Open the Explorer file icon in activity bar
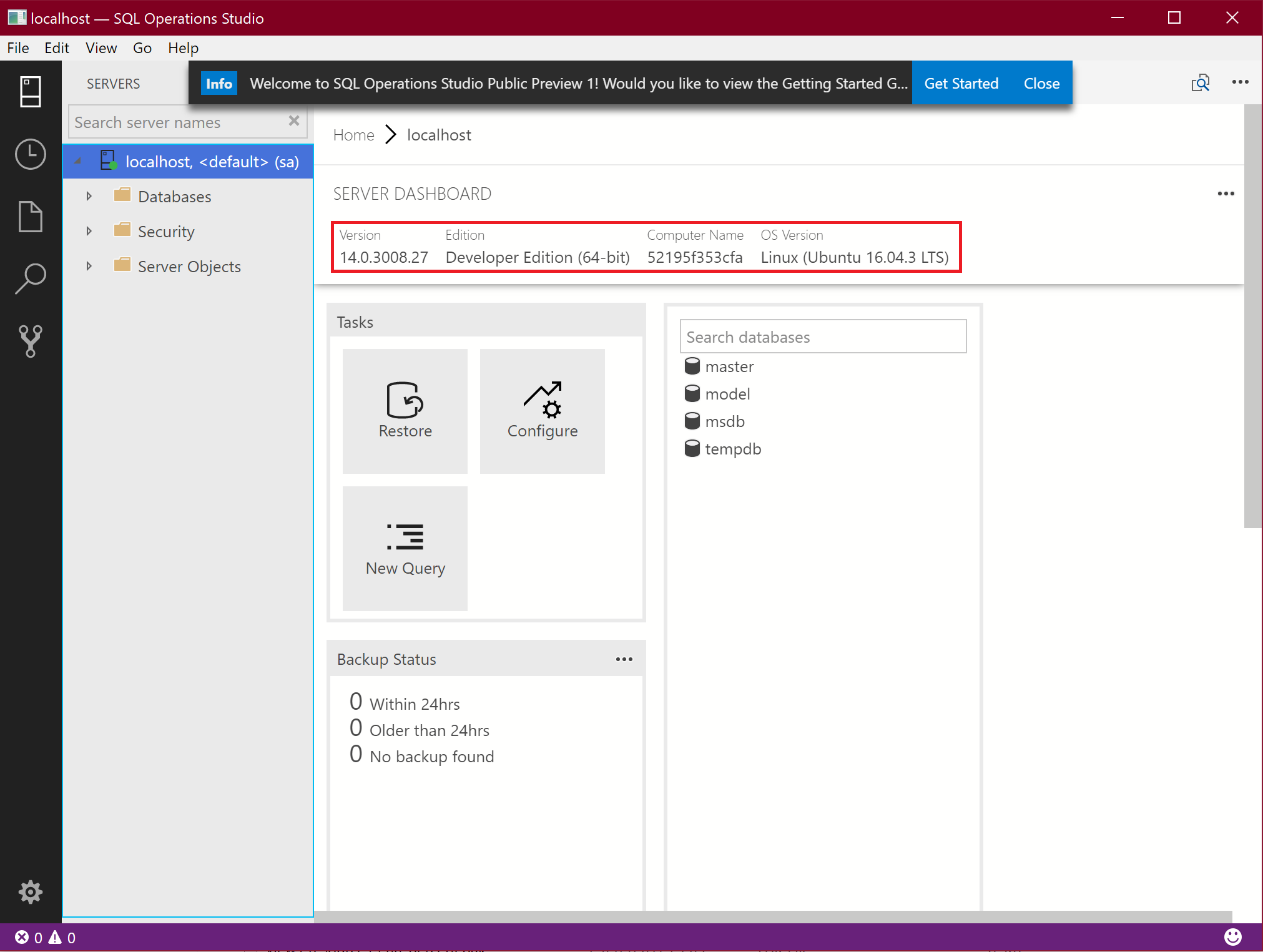 31,217
